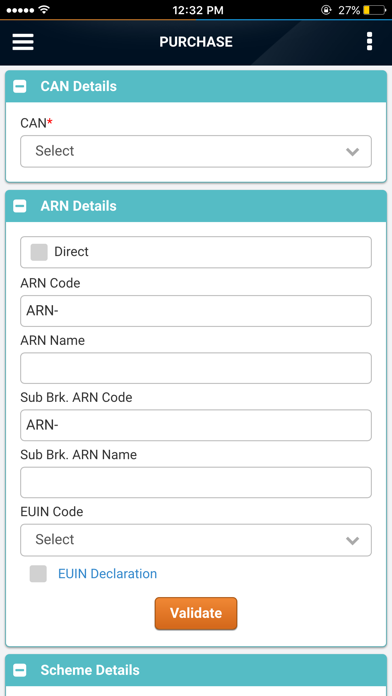Tap the Sub Brk. ARN Name label
The height and width of the screenshot is (696, 392).
[79, 455]
